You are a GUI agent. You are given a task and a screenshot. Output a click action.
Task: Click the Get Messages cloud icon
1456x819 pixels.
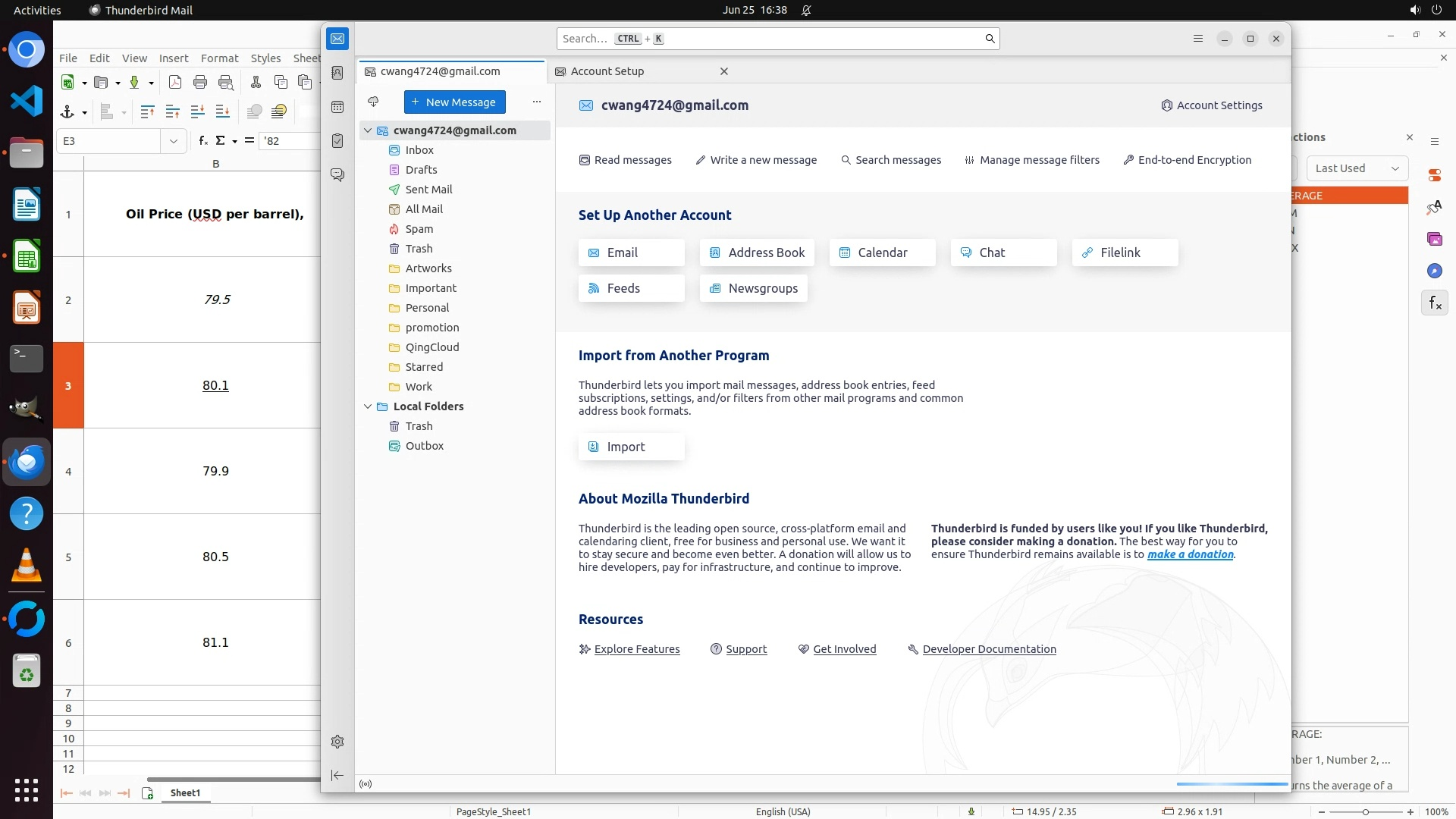pyautogui.click(x=373, y=102)
